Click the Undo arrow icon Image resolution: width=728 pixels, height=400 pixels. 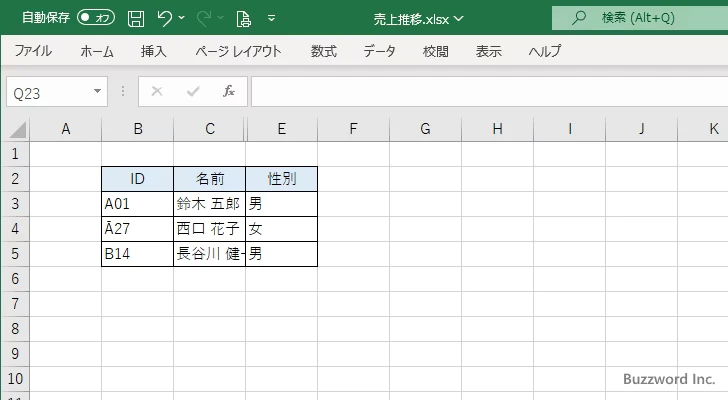[164, 18]
